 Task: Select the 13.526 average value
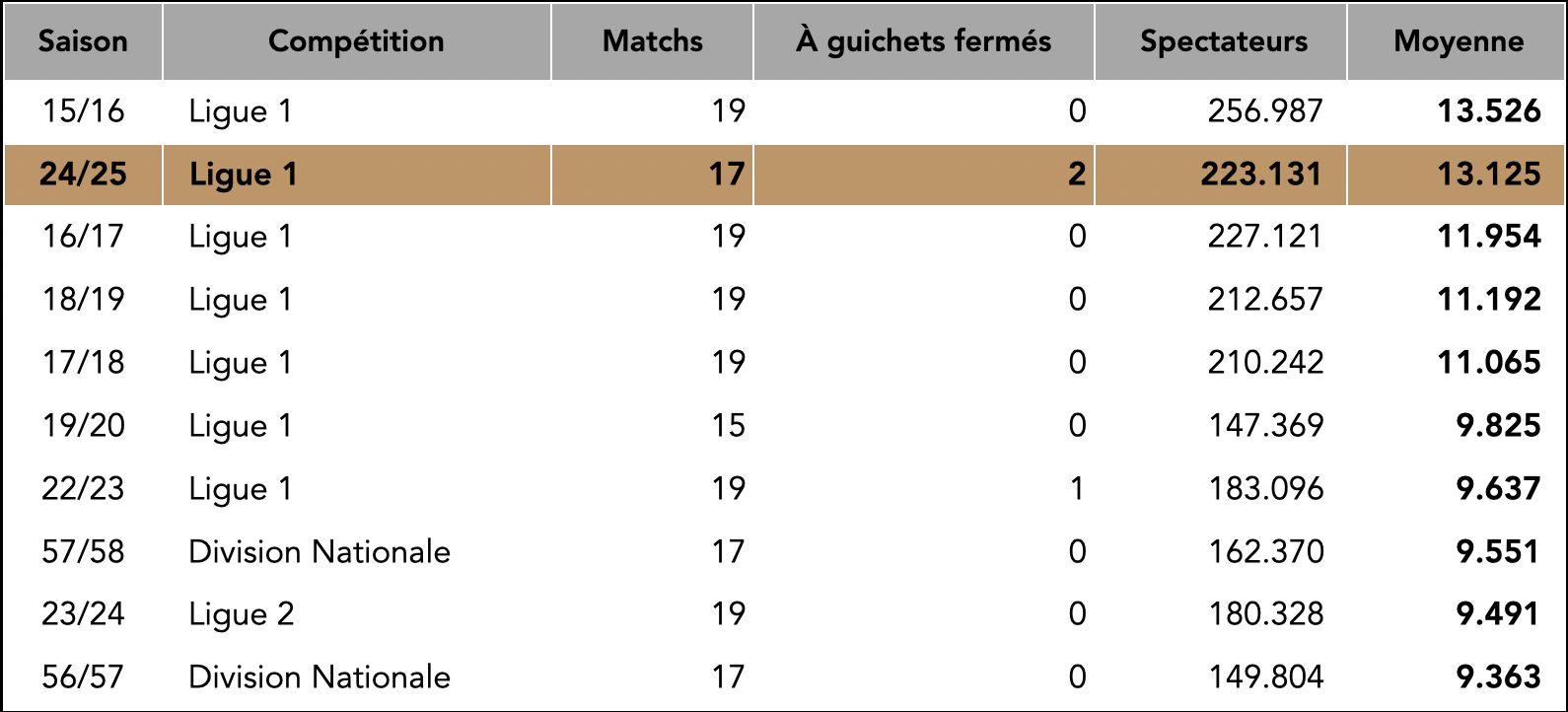pyautogui.click(x=1488, y=110)
